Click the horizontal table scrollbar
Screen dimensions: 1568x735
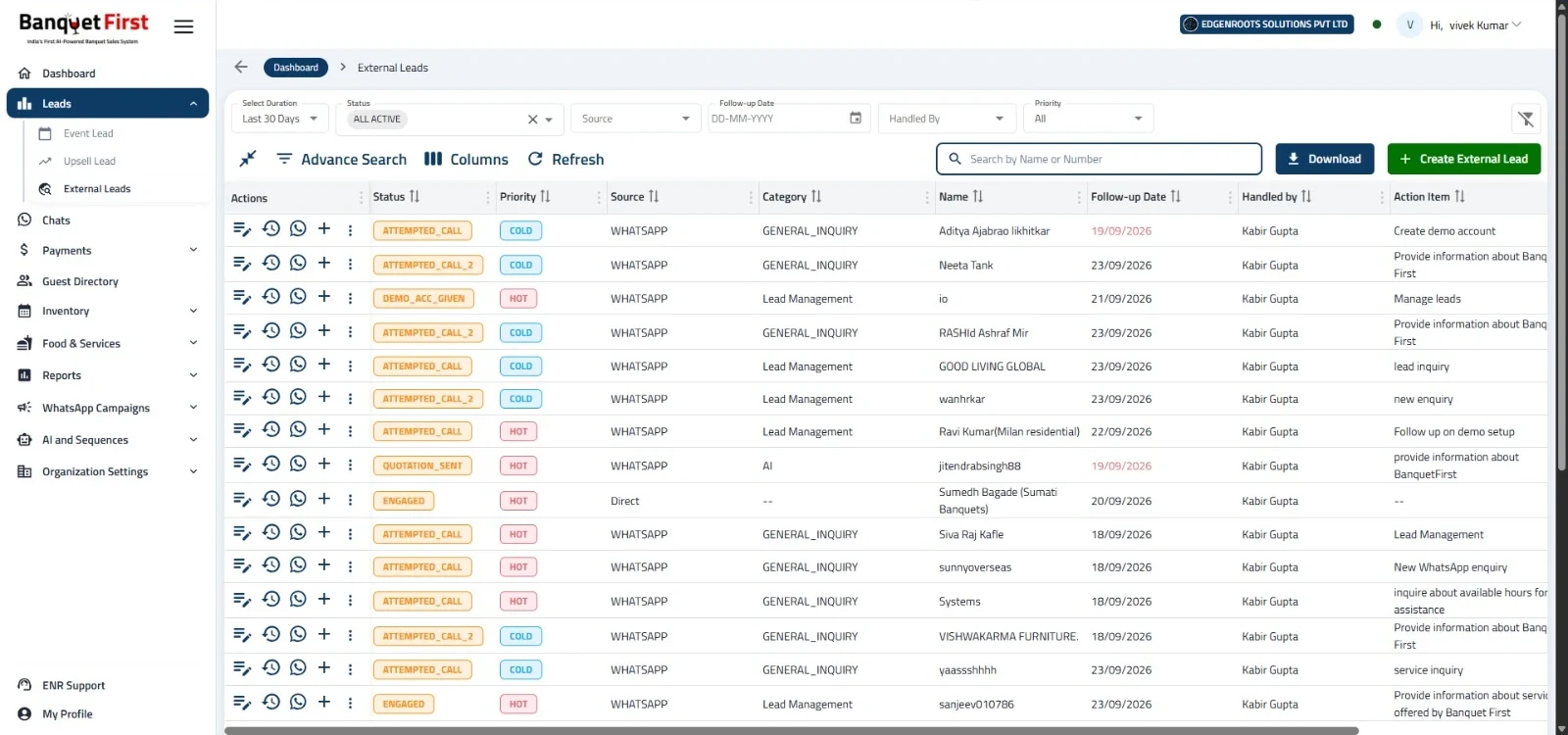pyautogui.click(x=791, y=730)
